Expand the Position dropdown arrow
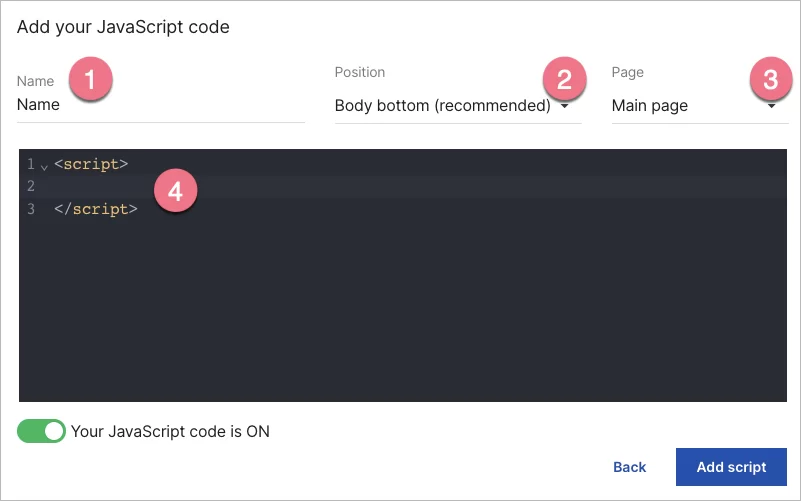This screenshot has height=501, width=801. 565,106
